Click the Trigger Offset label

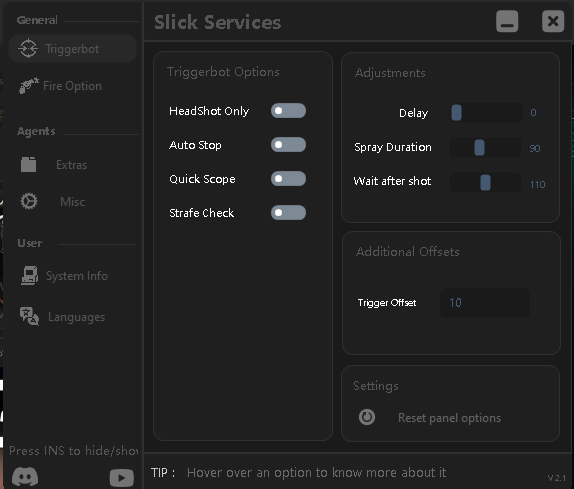click(x=387, y=303)
